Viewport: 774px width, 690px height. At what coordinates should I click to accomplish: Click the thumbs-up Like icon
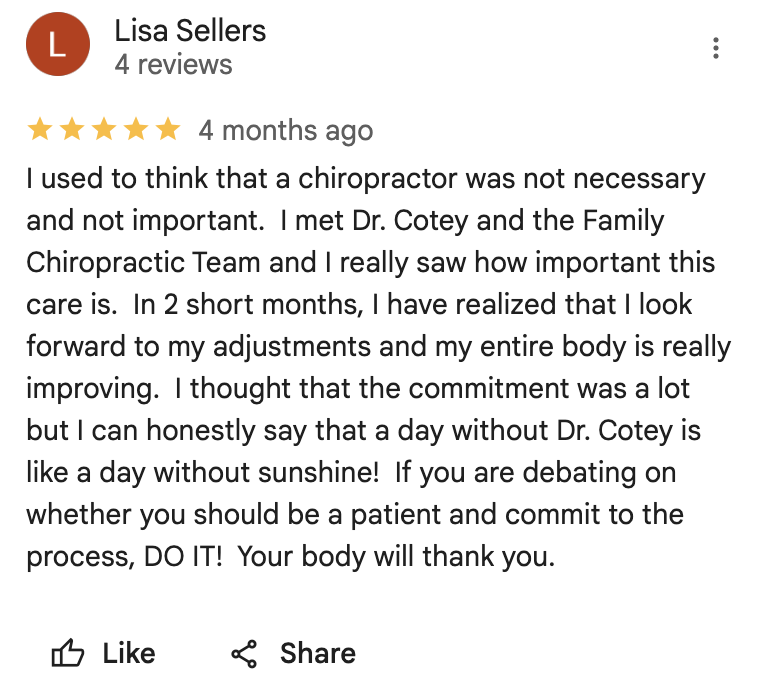point(68,654)
